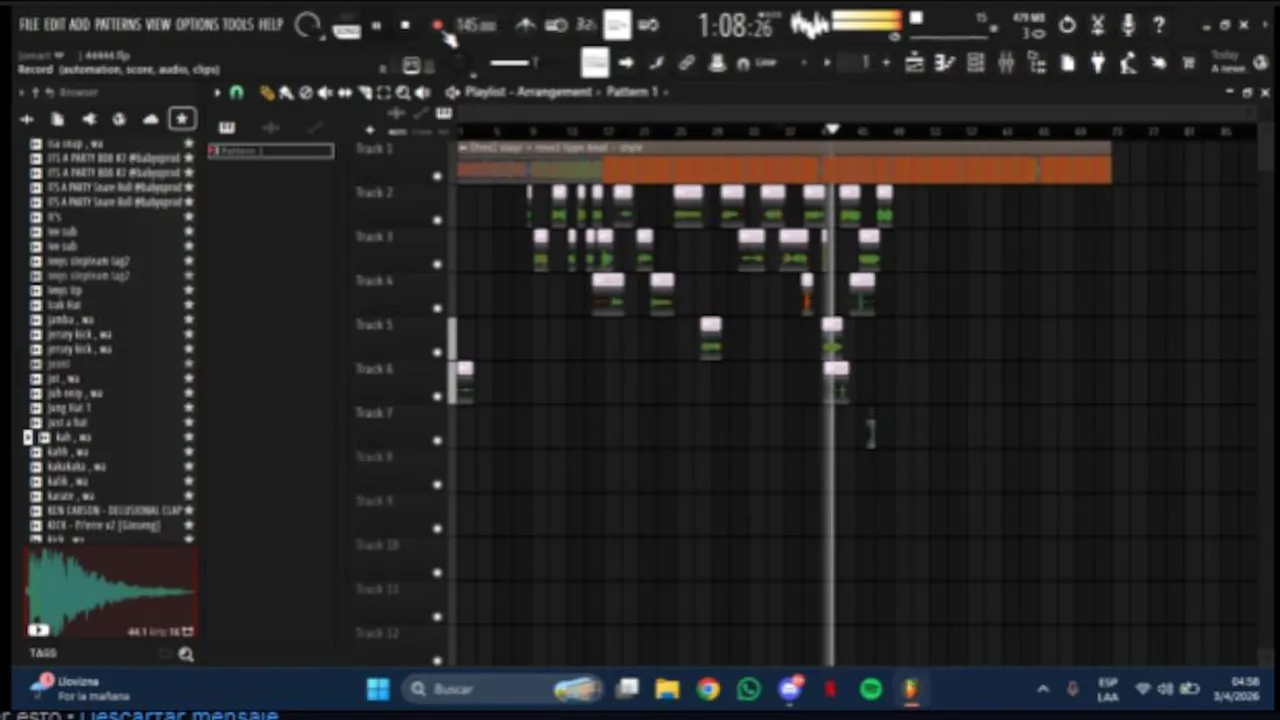Click the microphone recording icon
This screenshot has width=1280, height=720.
(x=1128, y=26)
